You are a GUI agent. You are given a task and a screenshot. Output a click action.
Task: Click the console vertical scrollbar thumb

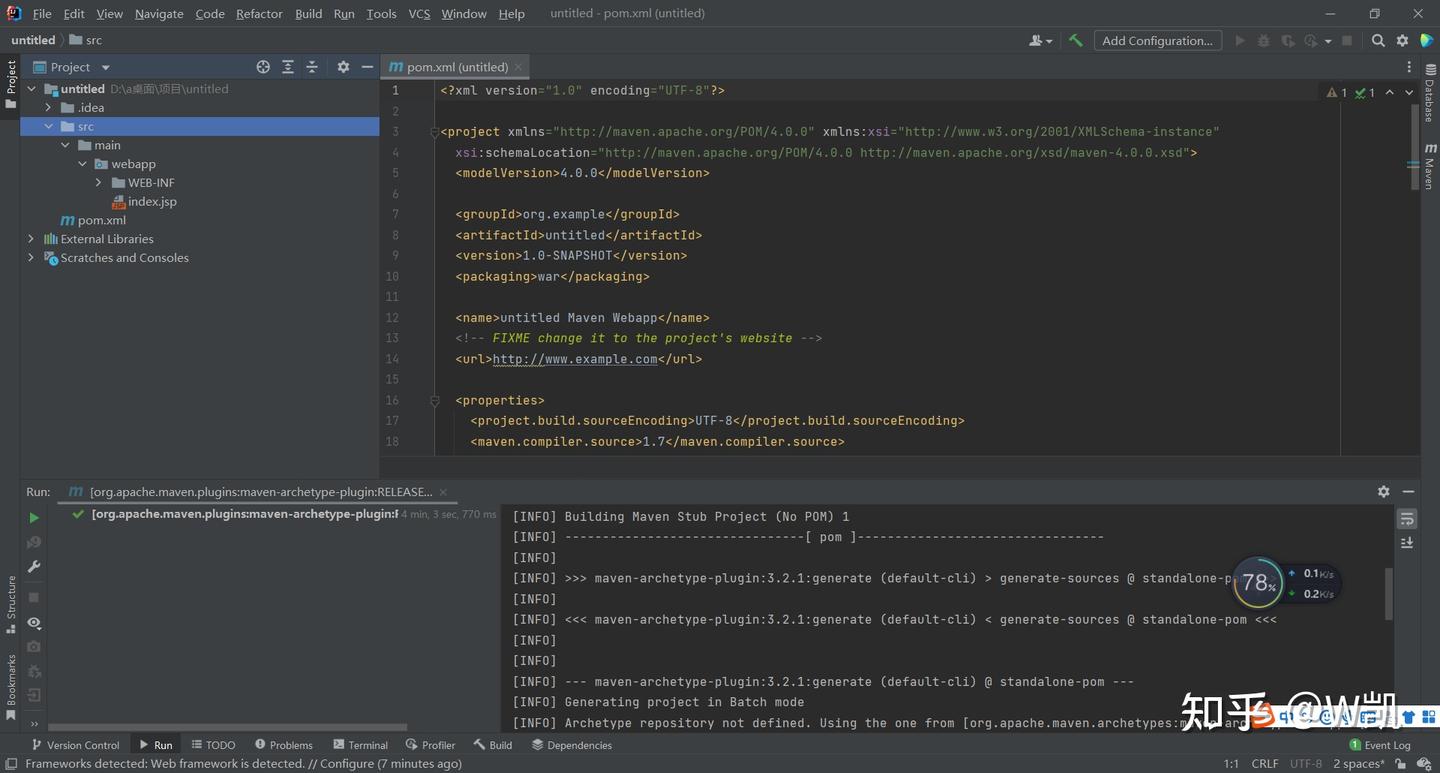click(x=1389, y=594)
